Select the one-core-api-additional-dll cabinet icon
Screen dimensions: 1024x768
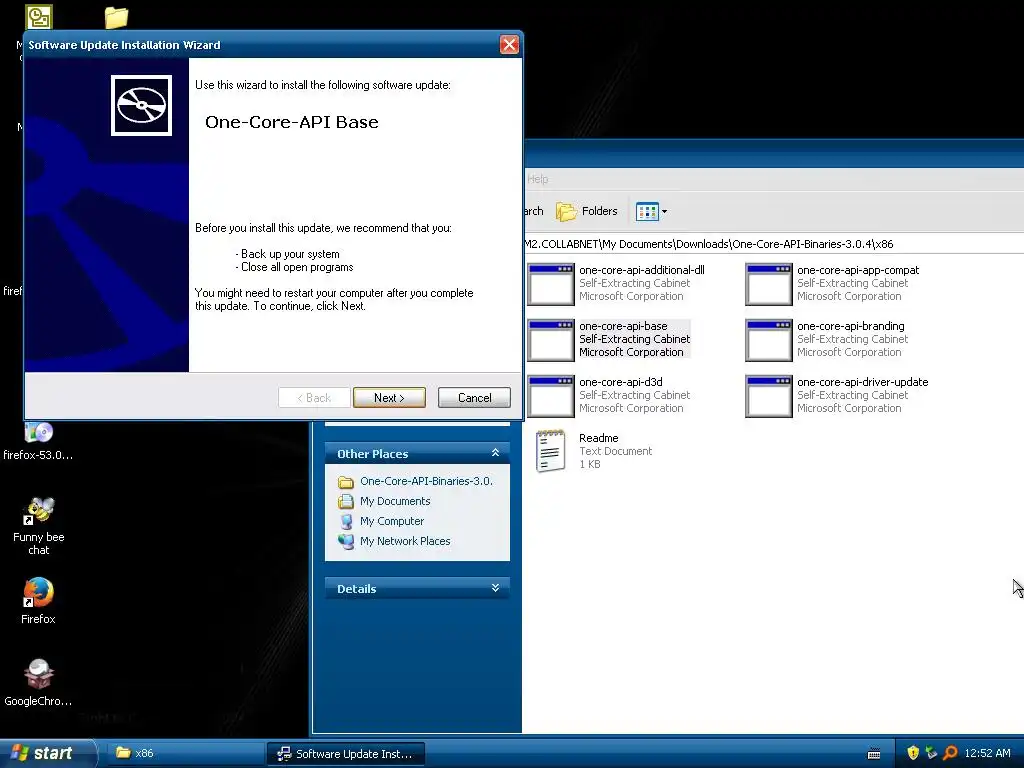pos(551,283)
